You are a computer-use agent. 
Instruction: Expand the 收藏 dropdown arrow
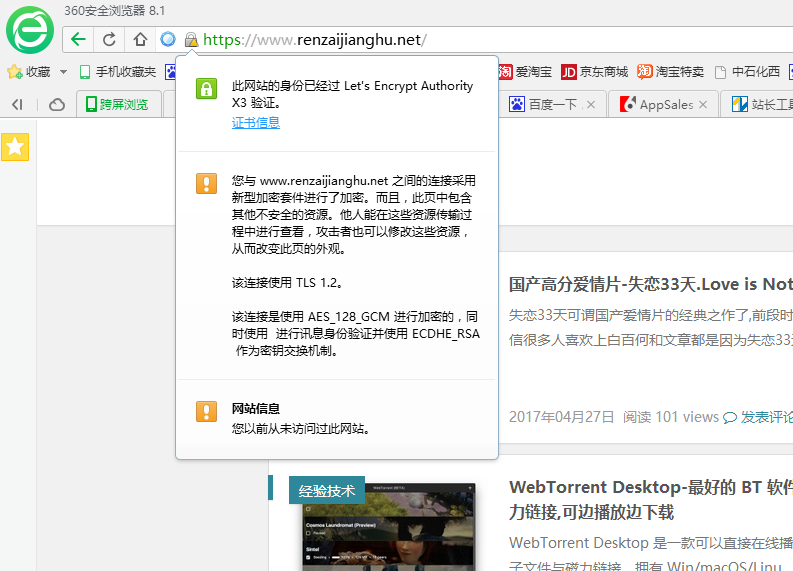pyautogui.click(x=63, y=72)
